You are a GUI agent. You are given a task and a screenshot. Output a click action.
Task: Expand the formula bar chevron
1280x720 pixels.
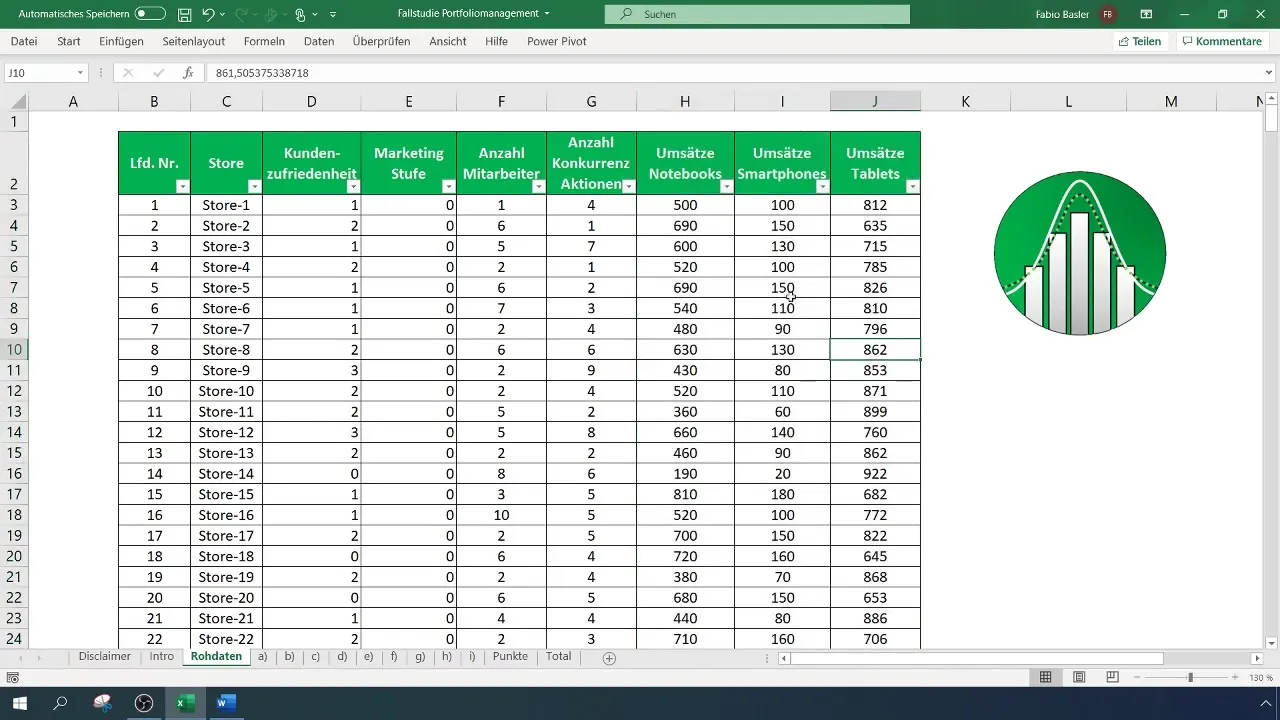click(1270, 73)
